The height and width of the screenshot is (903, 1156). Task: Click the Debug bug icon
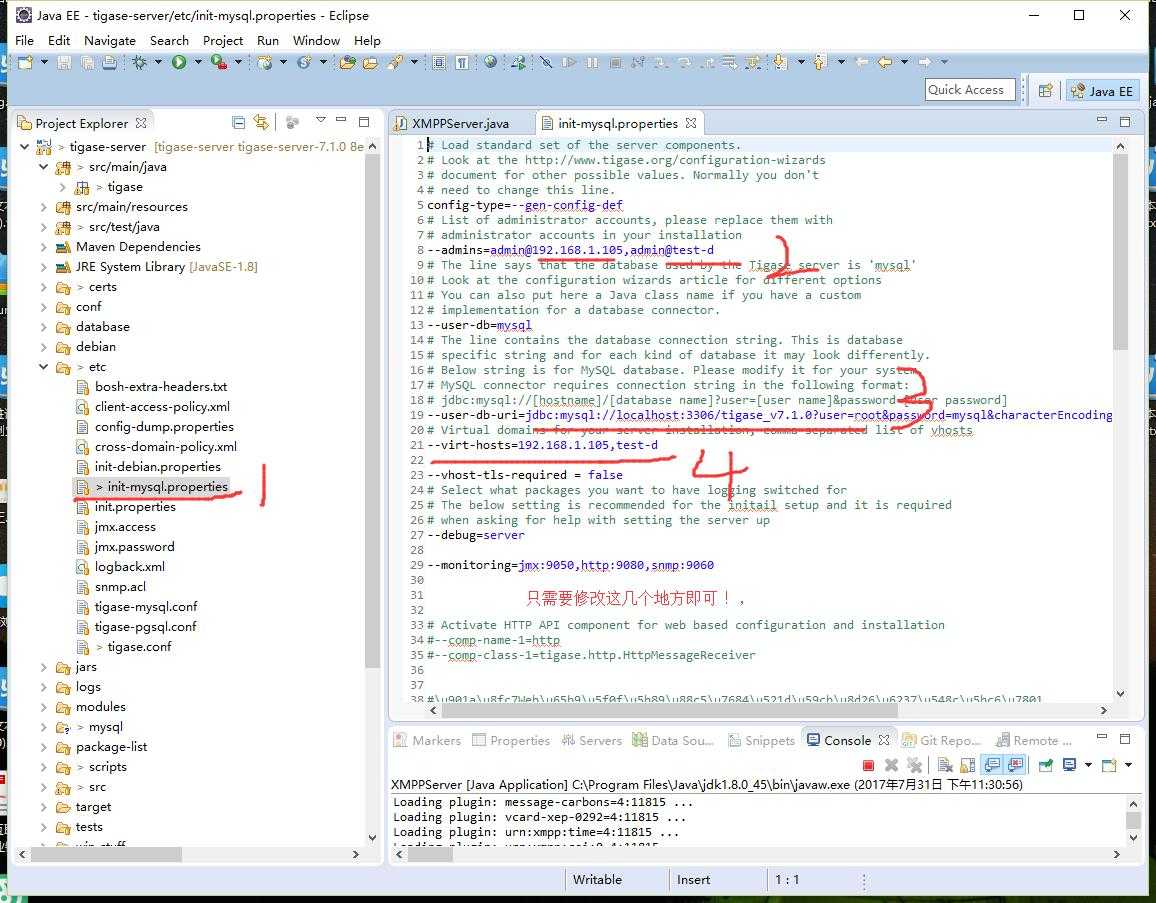pyautogui.click(x=139, y=63)
